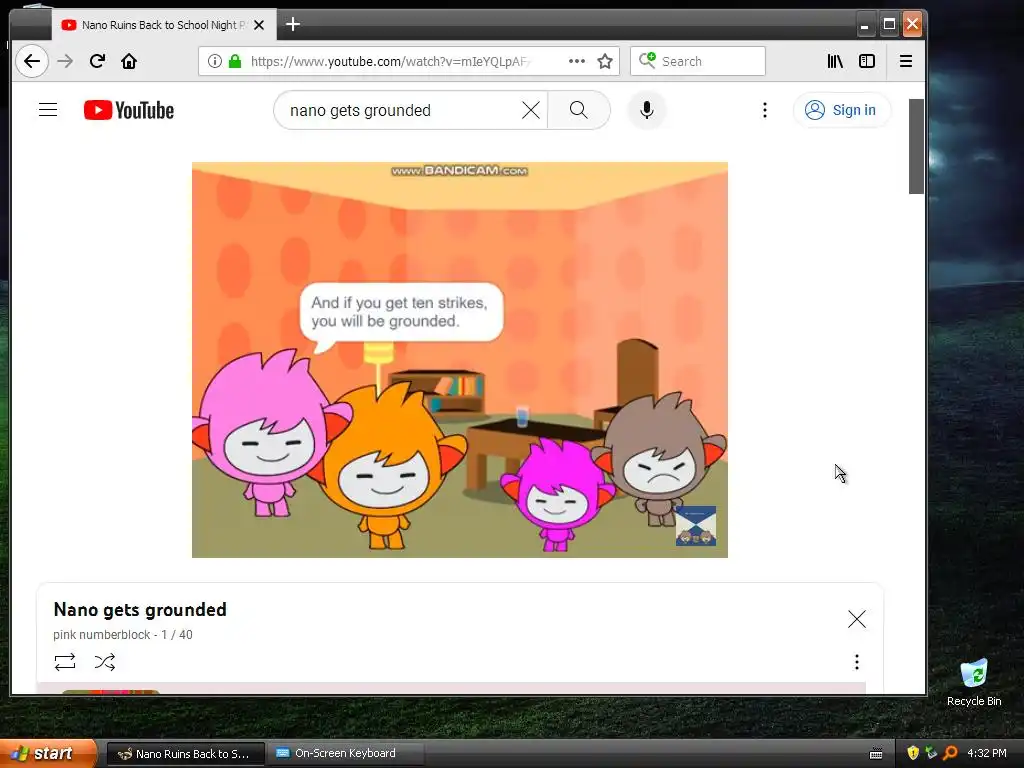Viewport: 1024px width, 768px height.
Task: Click the search engine magnifier icon
Action: tap(647, 61)
